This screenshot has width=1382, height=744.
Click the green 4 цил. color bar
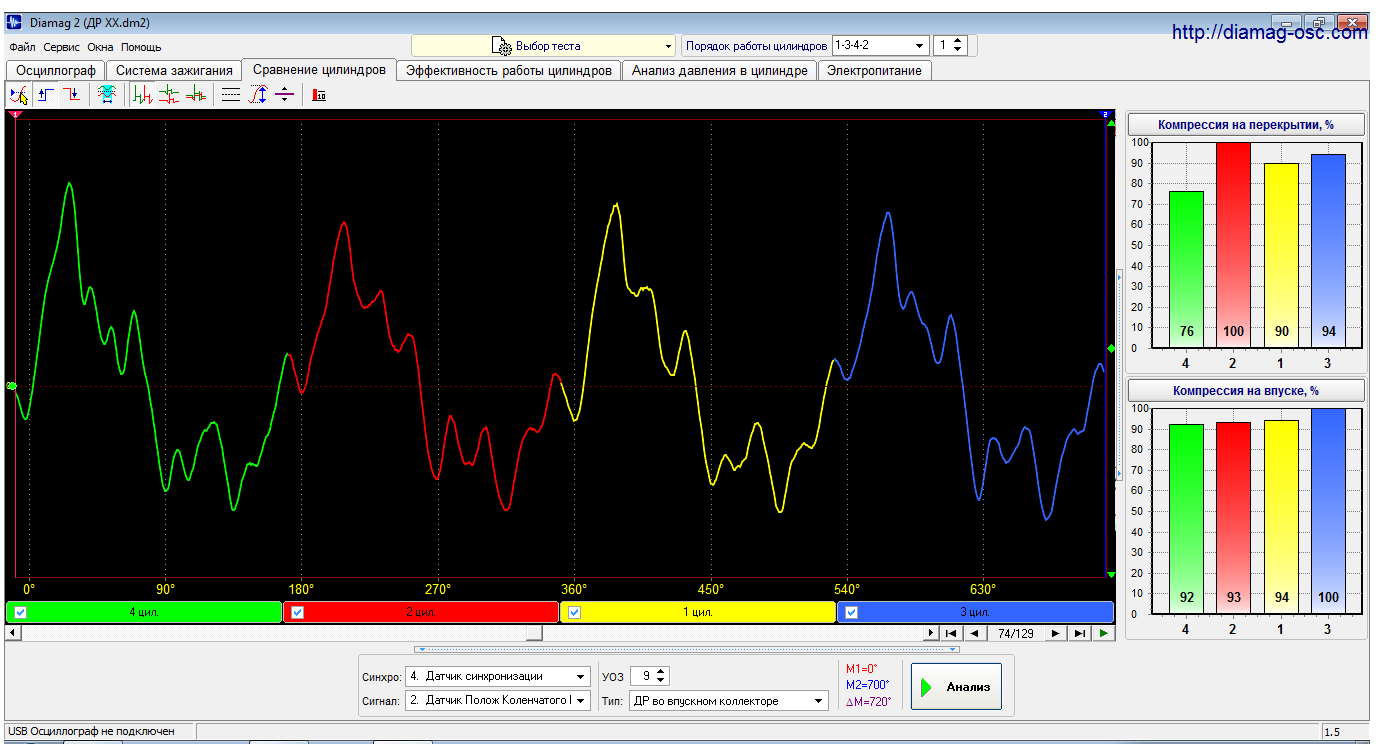tap(144, 612)
